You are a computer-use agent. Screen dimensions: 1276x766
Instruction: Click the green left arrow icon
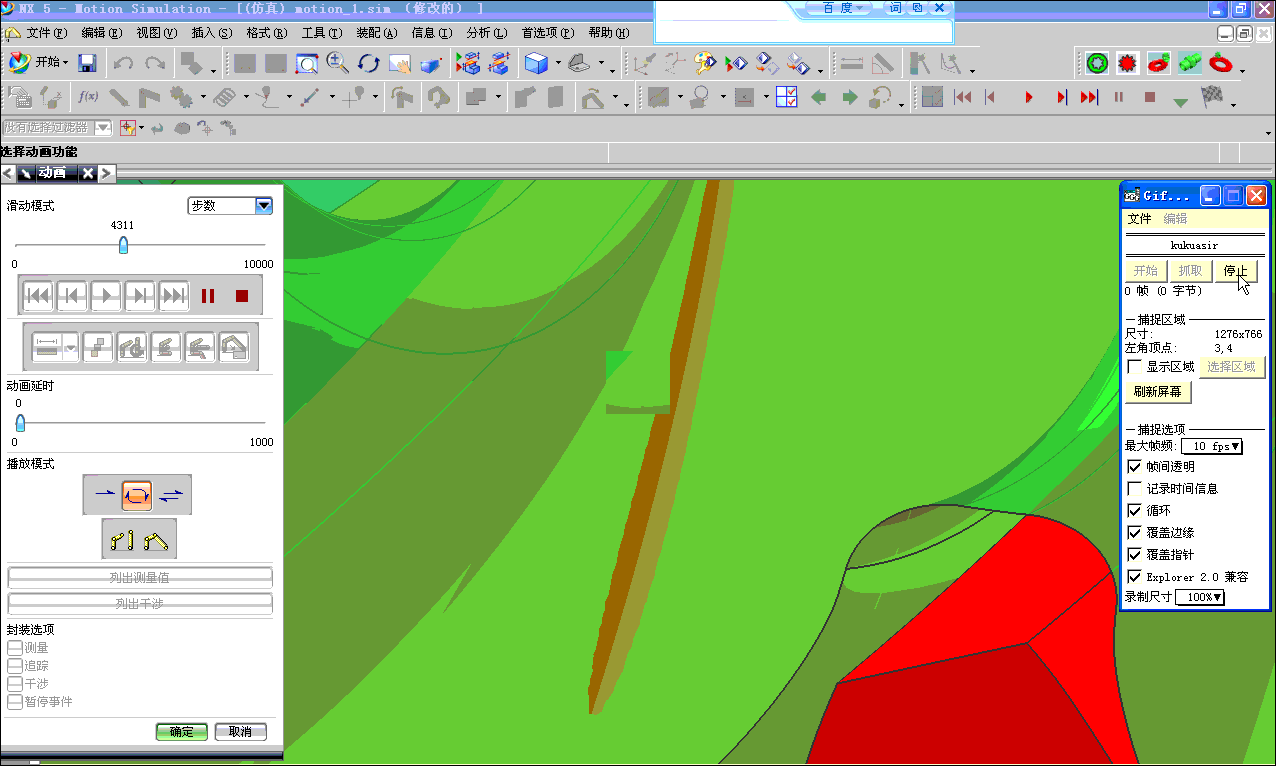[819, 97]
